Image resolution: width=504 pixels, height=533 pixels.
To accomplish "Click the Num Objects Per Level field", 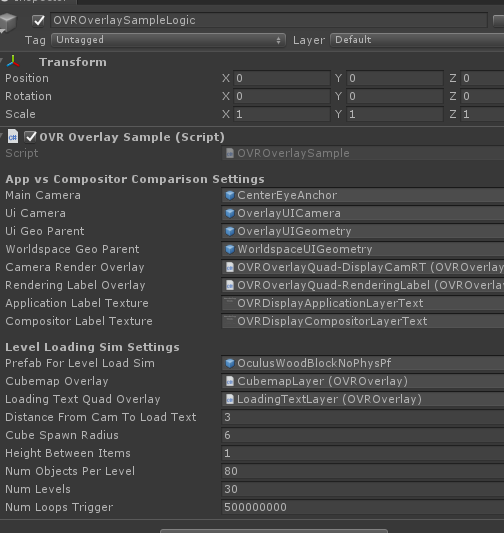I will [x=363, y=471].
